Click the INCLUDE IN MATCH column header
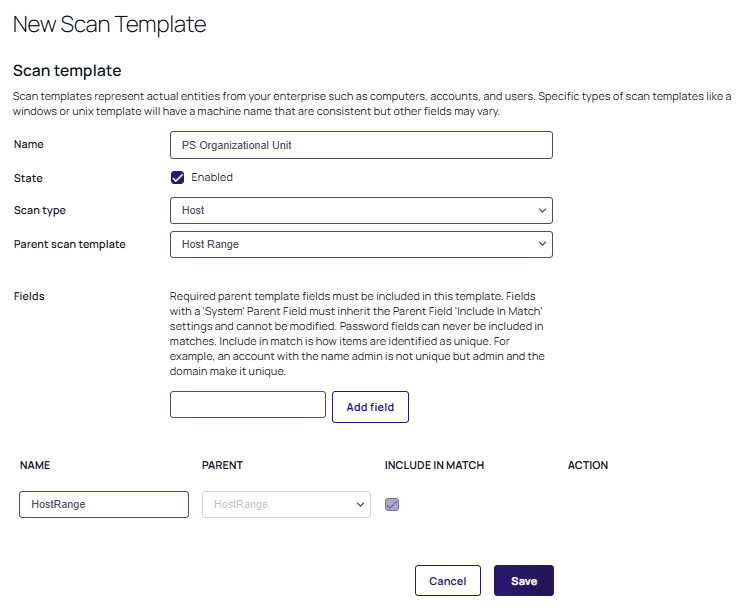The height and width of the screenshot is (607, 743). (434, 465)
